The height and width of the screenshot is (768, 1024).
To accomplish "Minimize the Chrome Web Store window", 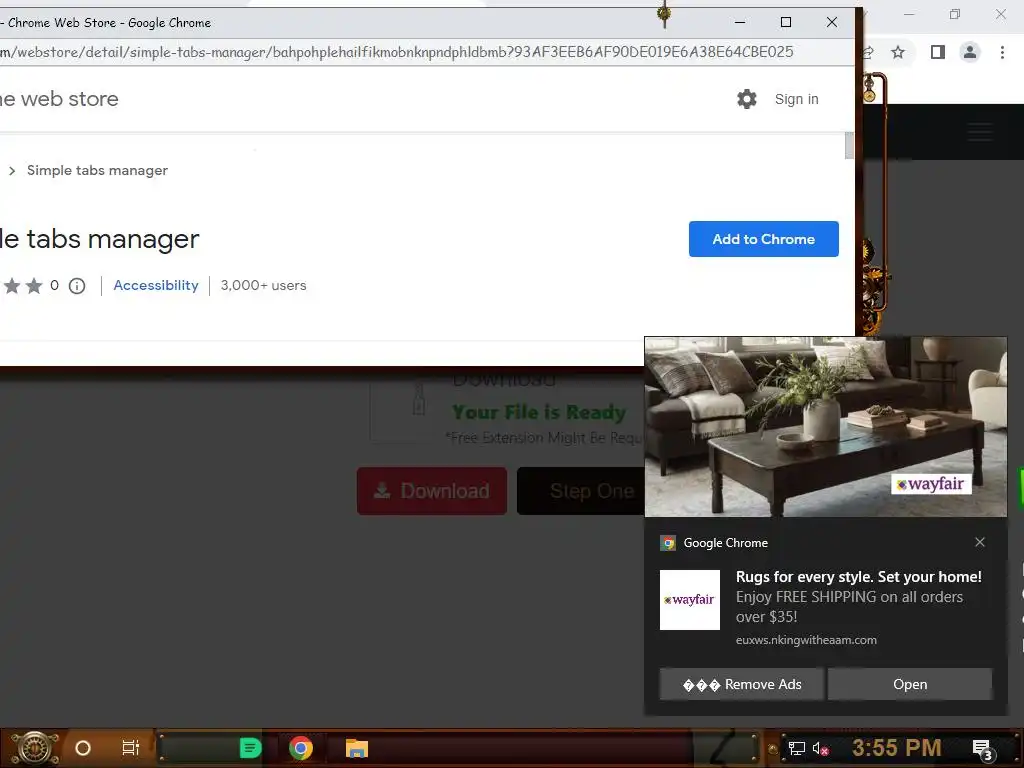I will [x=740, y=22].
